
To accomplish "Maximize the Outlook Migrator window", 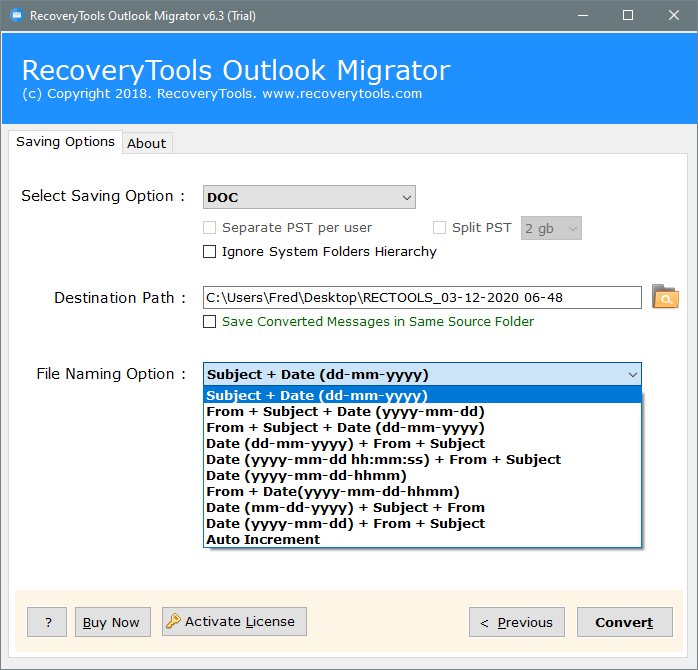I will click(x=628, y=16).
